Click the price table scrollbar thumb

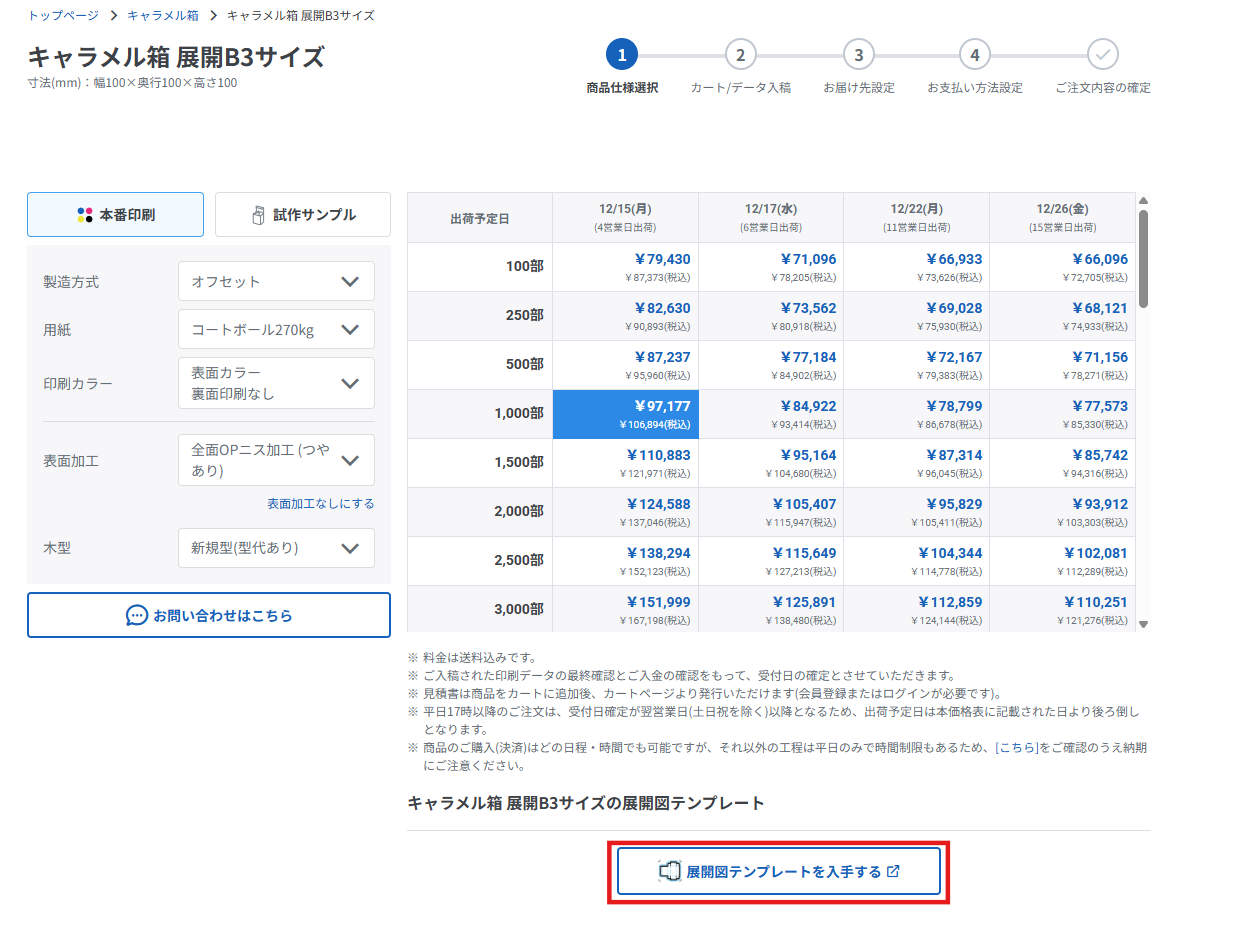coord(1144,258)
